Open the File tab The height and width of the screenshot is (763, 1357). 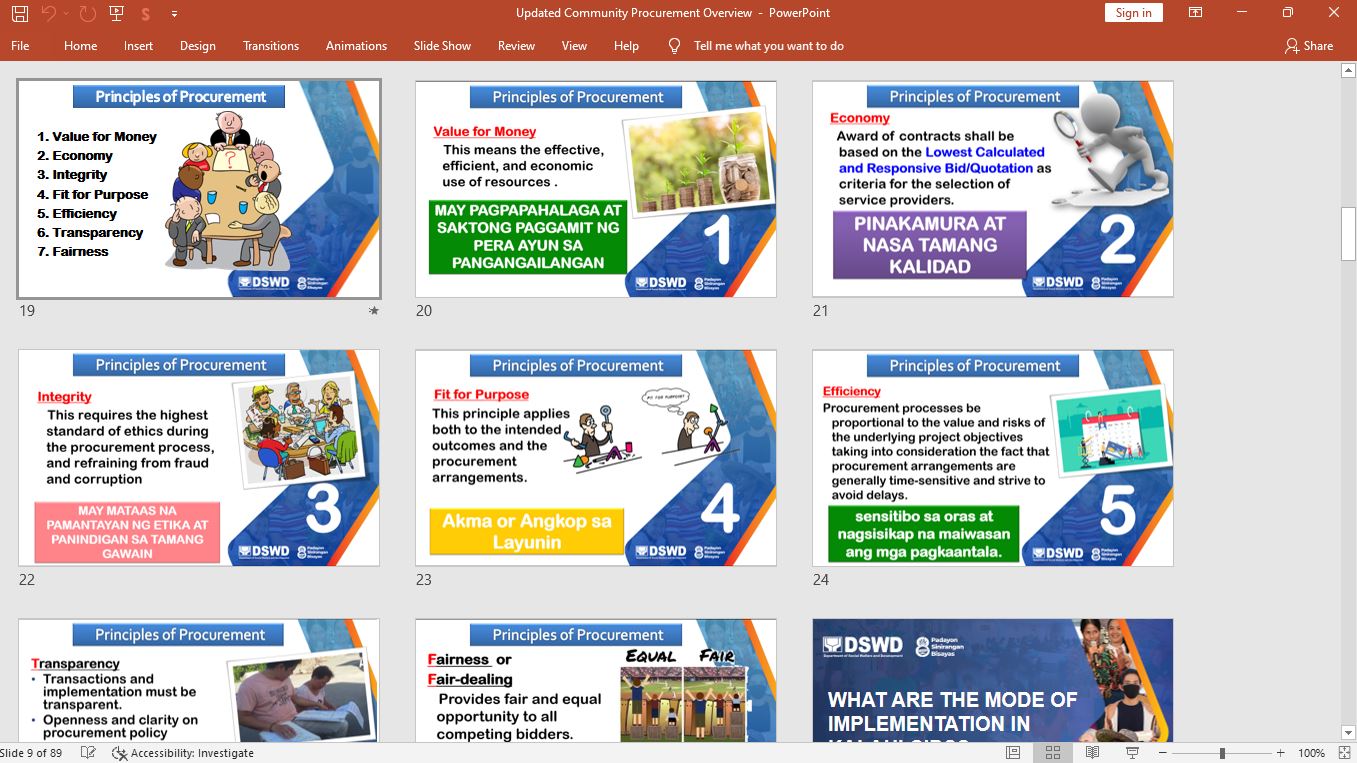point(20,46)
